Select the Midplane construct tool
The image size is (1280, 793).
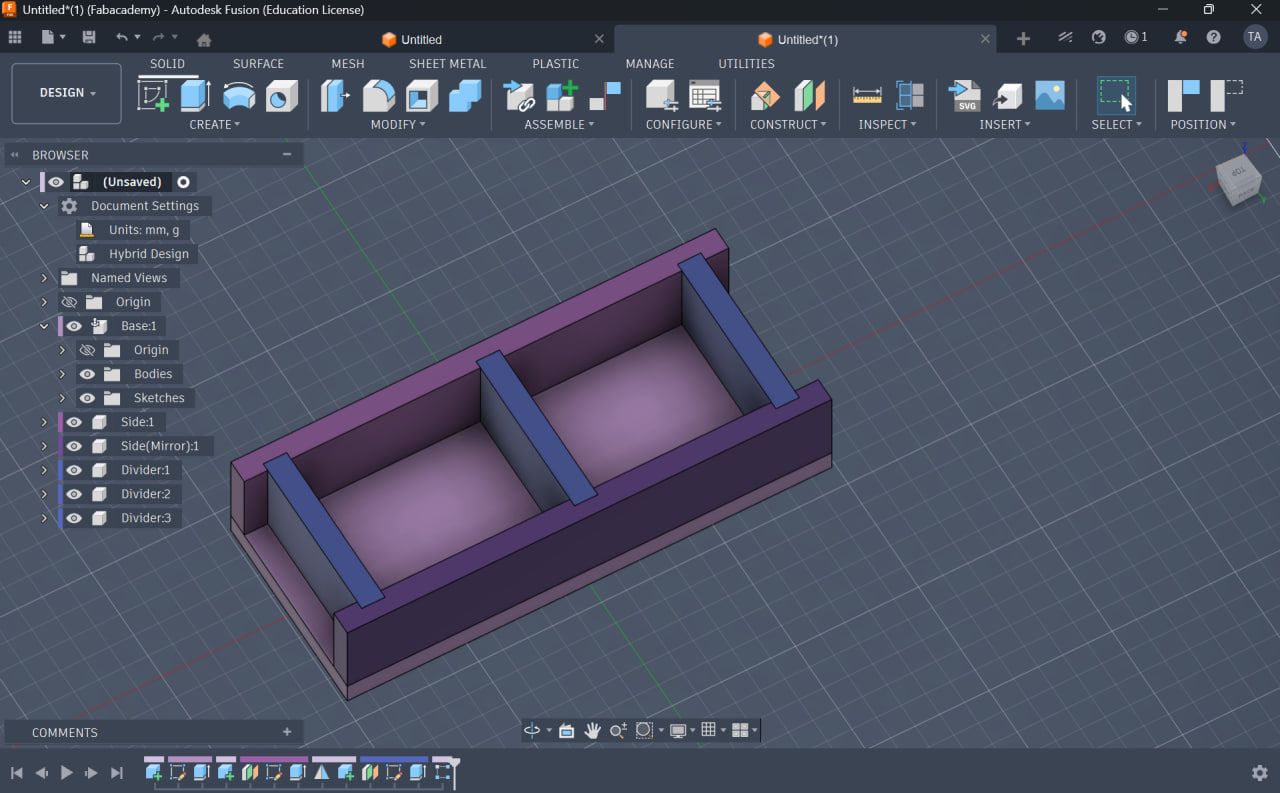809,96
